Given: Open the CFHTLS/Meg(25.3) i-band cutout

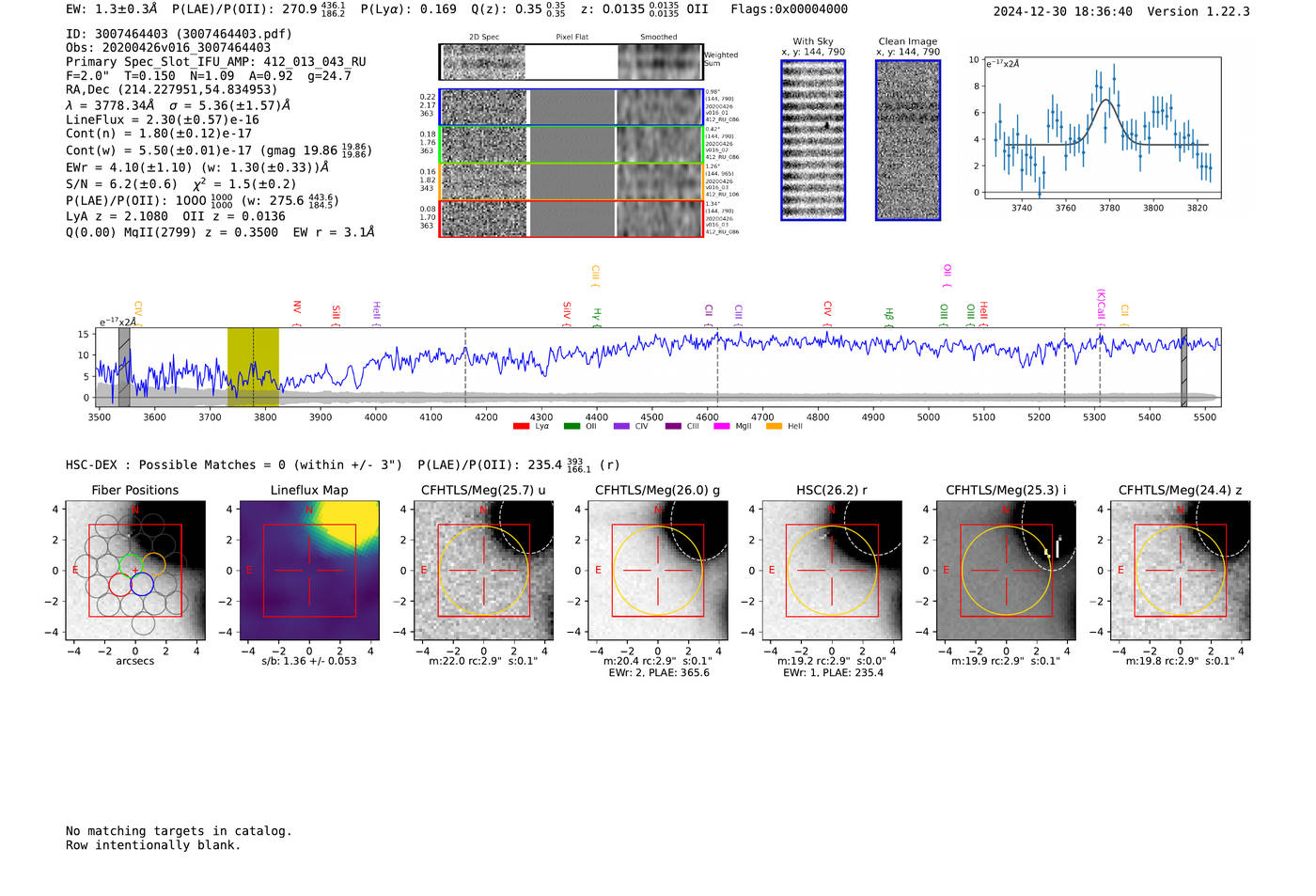Looking at the screenshot, I should click(1007, 571).
